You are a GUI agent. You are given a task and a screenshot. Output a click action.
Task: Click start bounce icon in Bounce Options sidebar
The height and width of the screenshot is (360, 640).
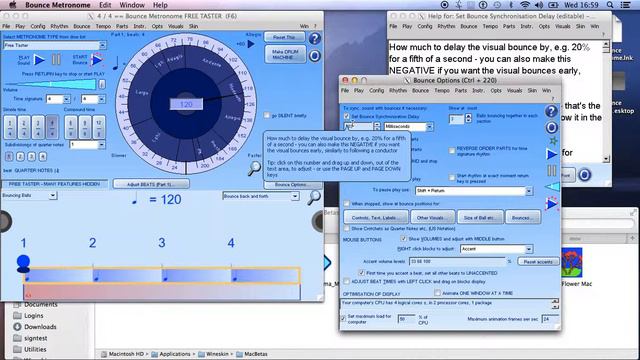pos(551,203)
